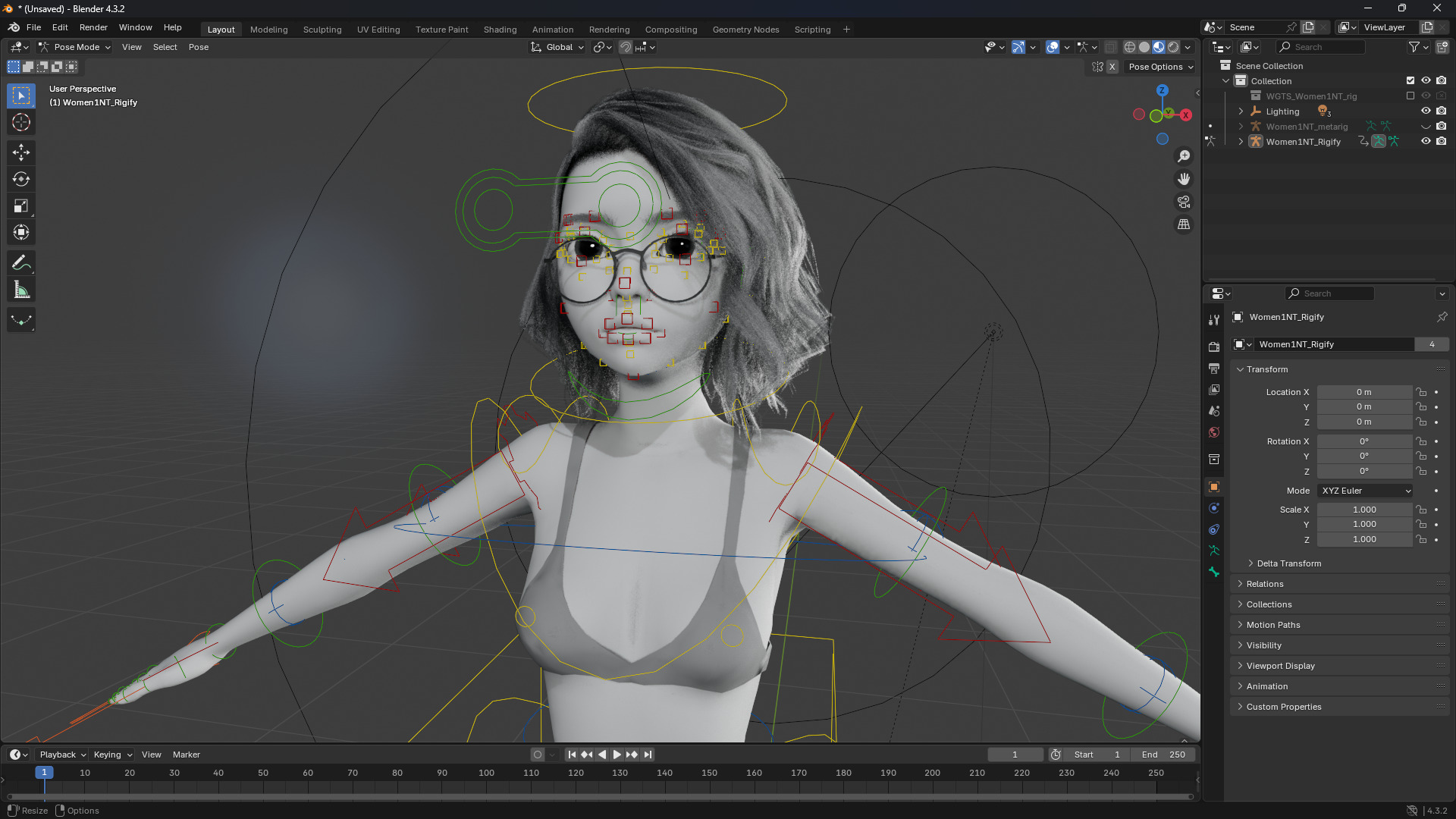
Task: Expand the Delta Transform subpanel
Action: (x=1289, y=563)
